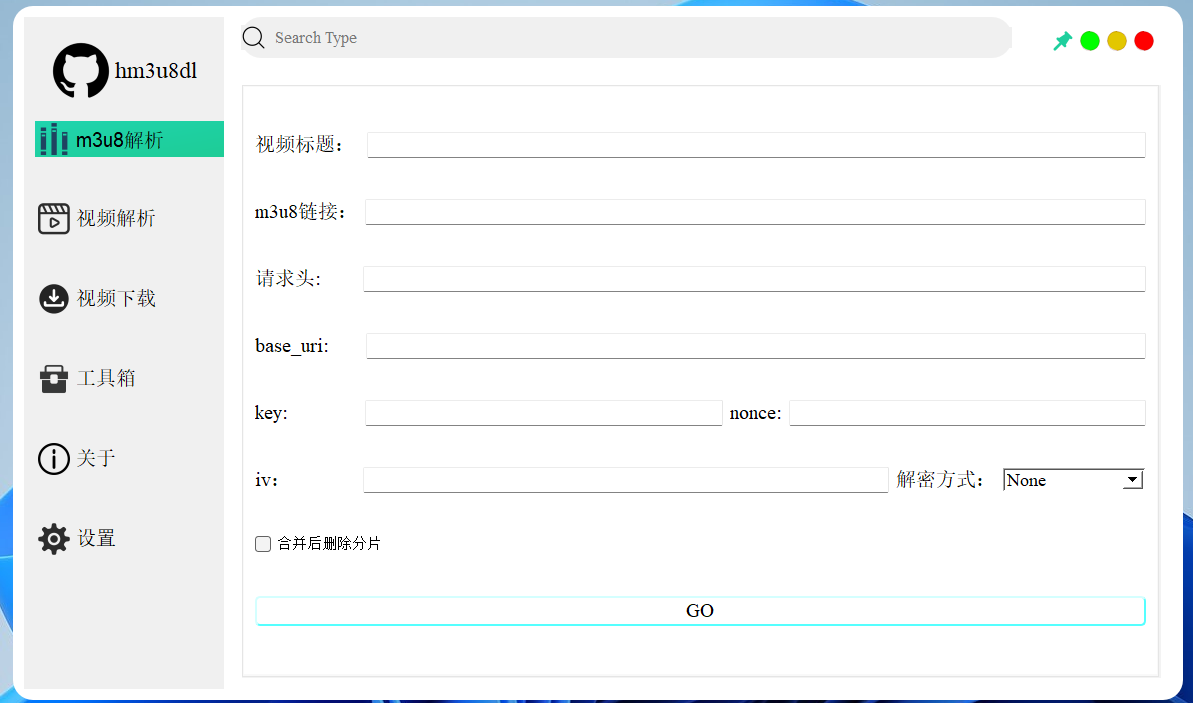Select the nonce input field
Viewport: 1193px width, 703px height.
tap(966, 413)
